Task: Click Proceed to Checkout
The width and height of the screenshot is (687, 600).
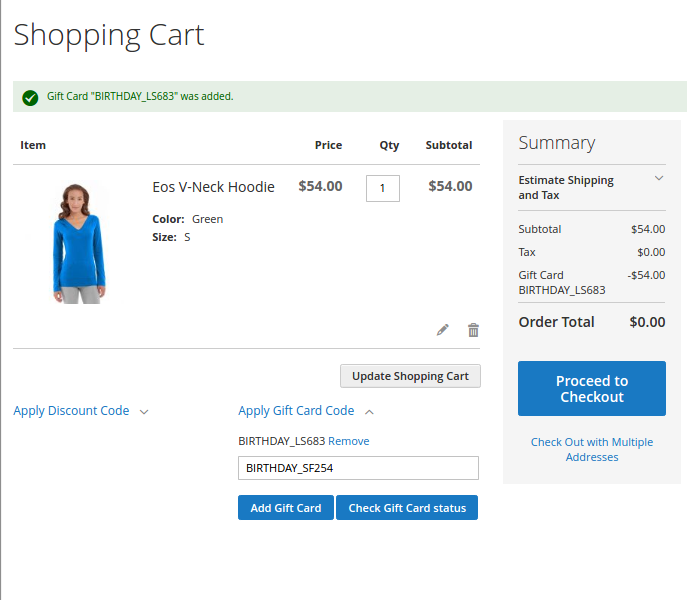Action: tap(591, 389)
